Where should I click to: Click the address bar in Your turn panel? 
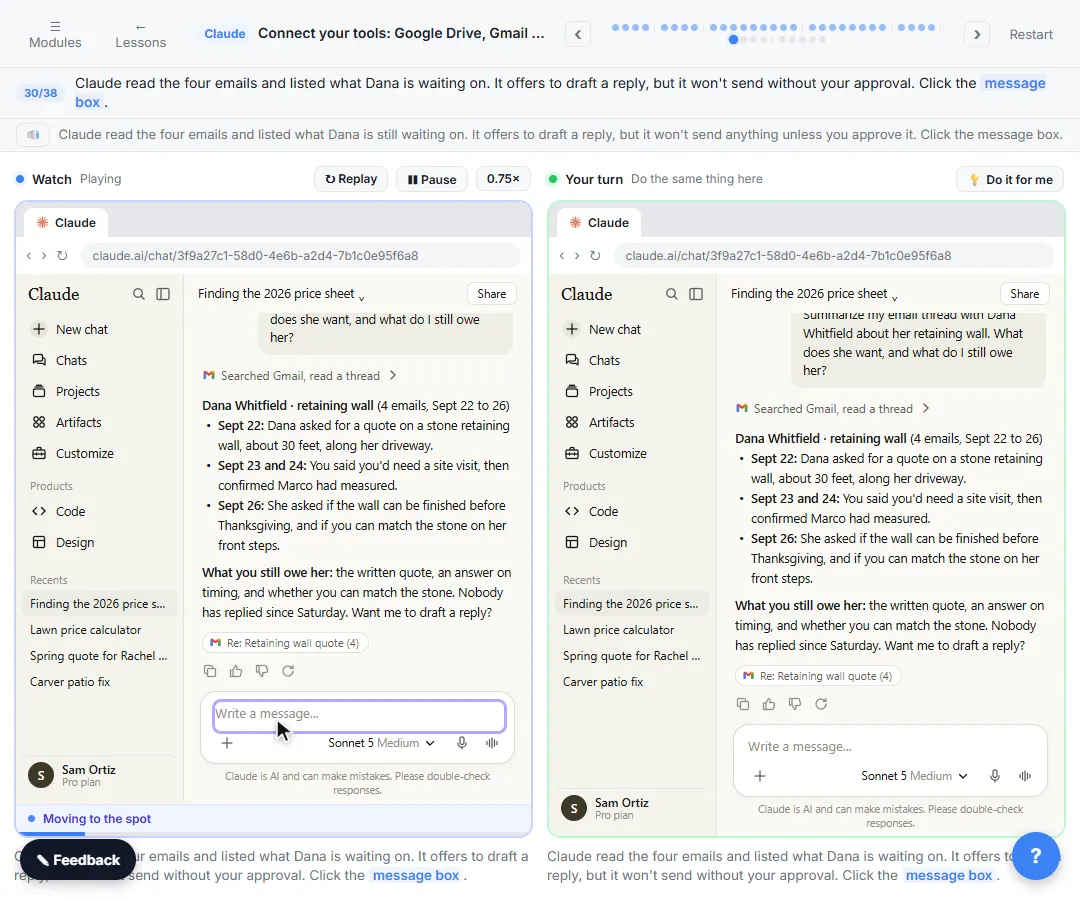[833, 255]
